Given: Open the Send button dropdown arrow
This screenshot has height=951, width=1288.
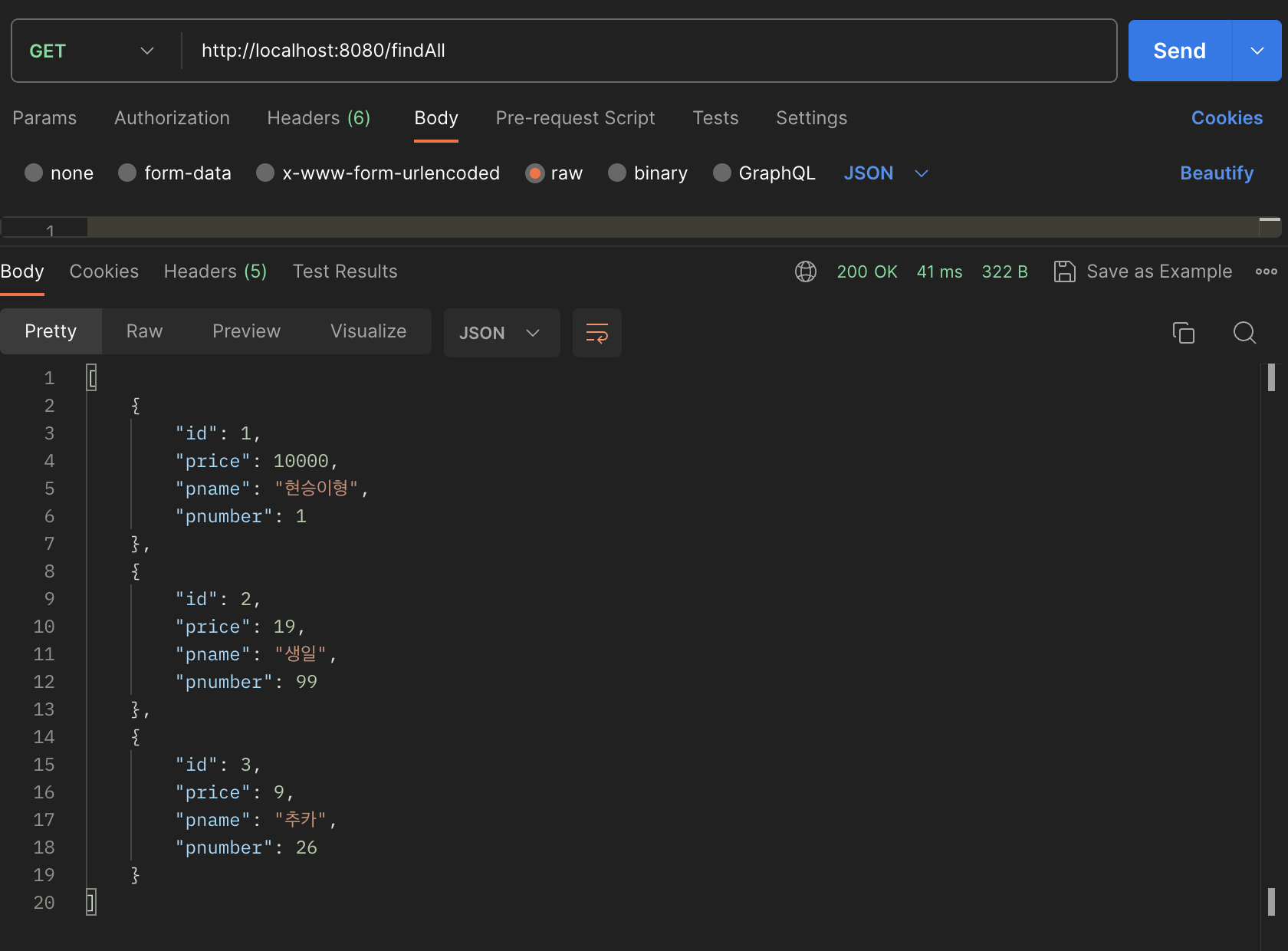Looking at the screenshot, I should click(1256, 51).
